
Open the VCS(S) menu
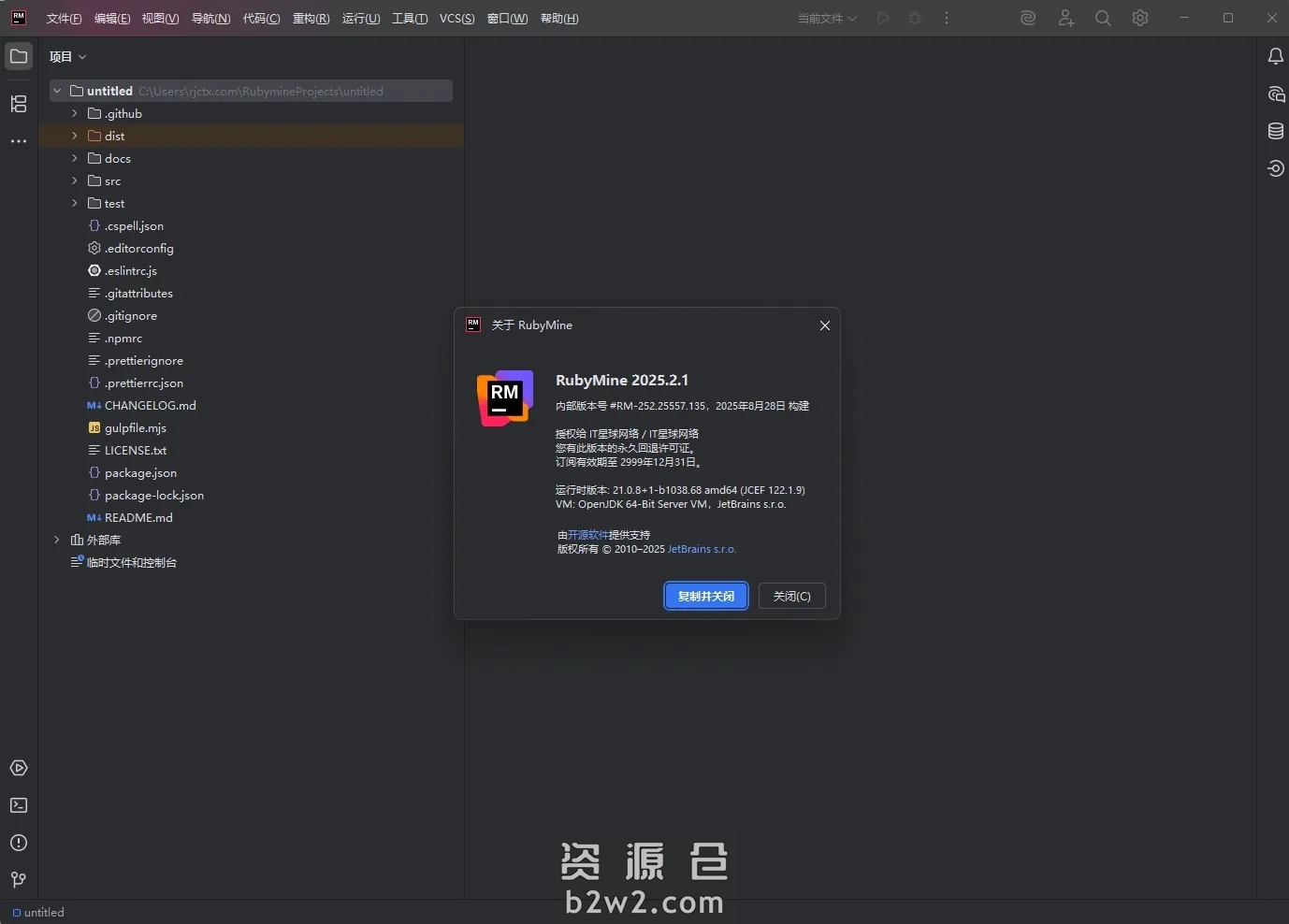coord(456,18)
